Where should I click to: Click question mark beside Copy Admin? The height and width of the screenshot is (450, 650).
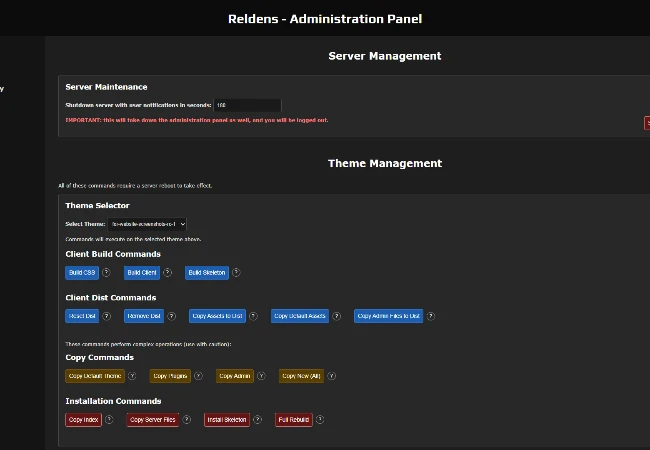261,376
